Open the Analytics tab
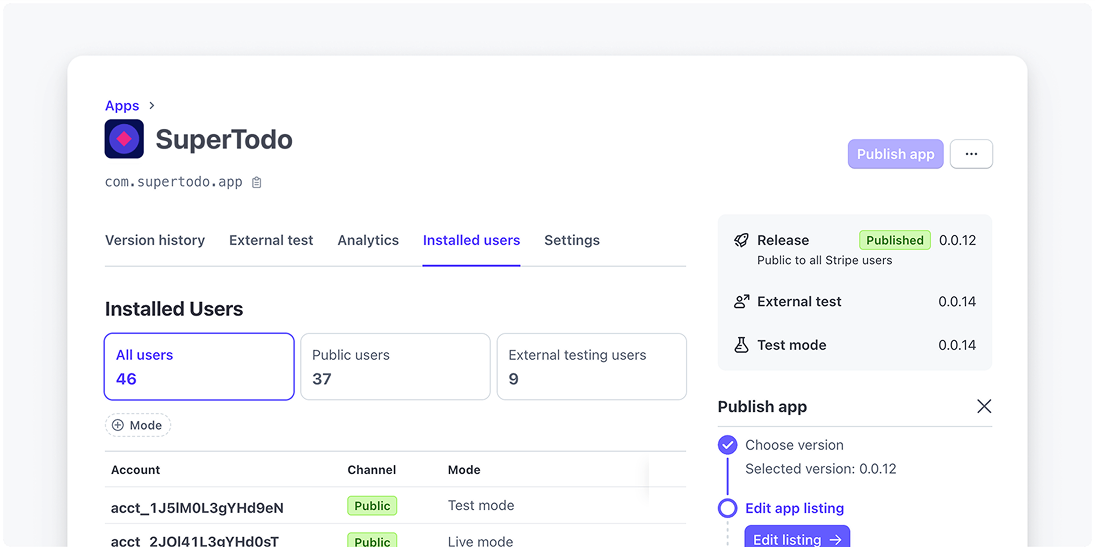 [x=368, y=240]
